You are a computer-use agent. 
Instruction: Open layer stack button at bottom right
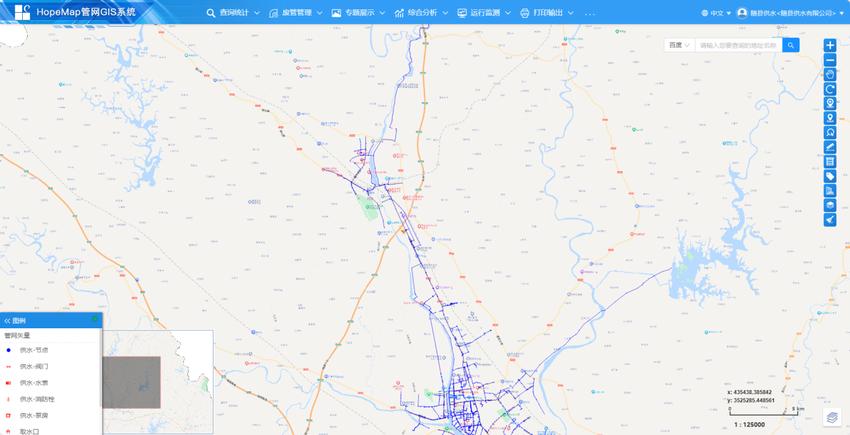click(831, 415)
